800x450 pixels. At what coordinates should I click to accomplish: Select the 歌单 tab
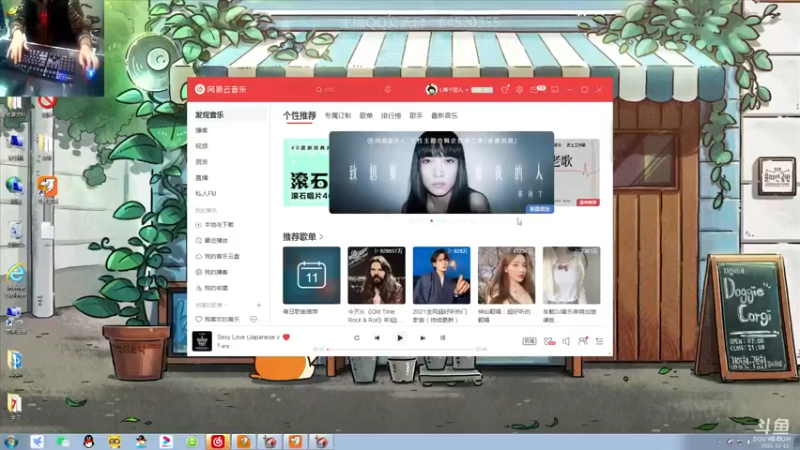[x=366, y=116]
